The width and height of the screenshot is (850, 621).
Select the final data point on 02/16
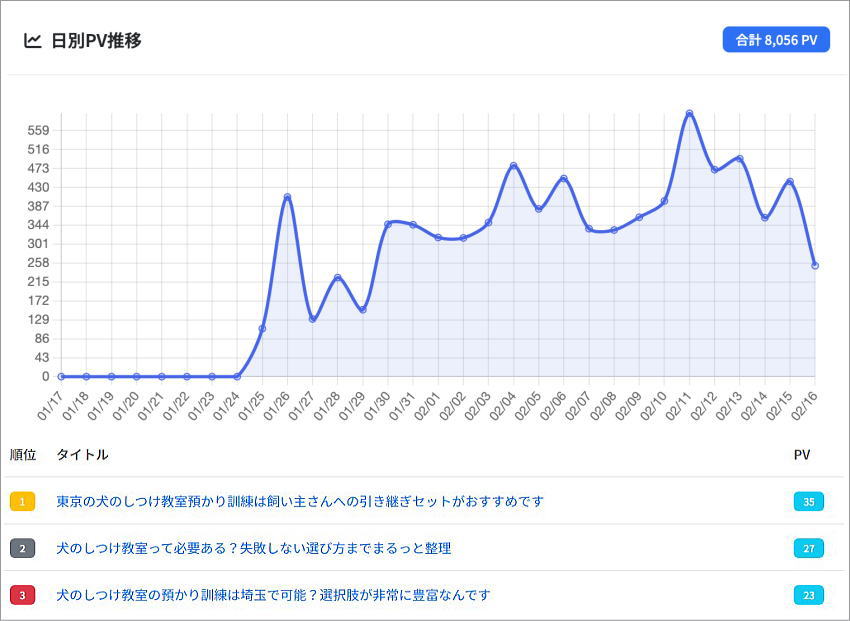(815, 265)
